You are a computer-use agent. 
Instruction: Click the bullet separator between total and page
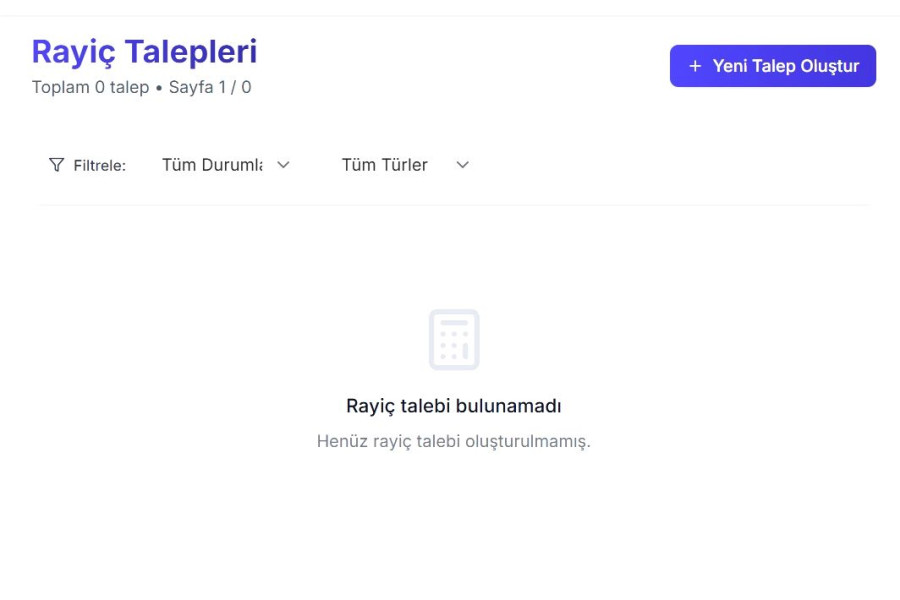(x=159, y=88)
